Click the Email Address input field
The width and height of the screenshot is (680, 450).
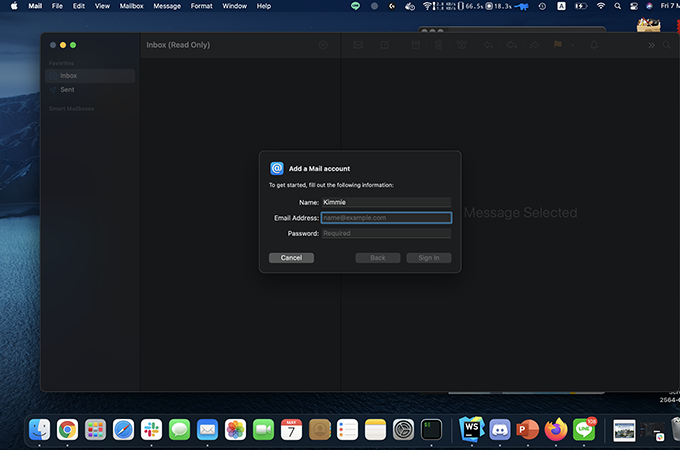pyautogui.click(x=386, y=218)
